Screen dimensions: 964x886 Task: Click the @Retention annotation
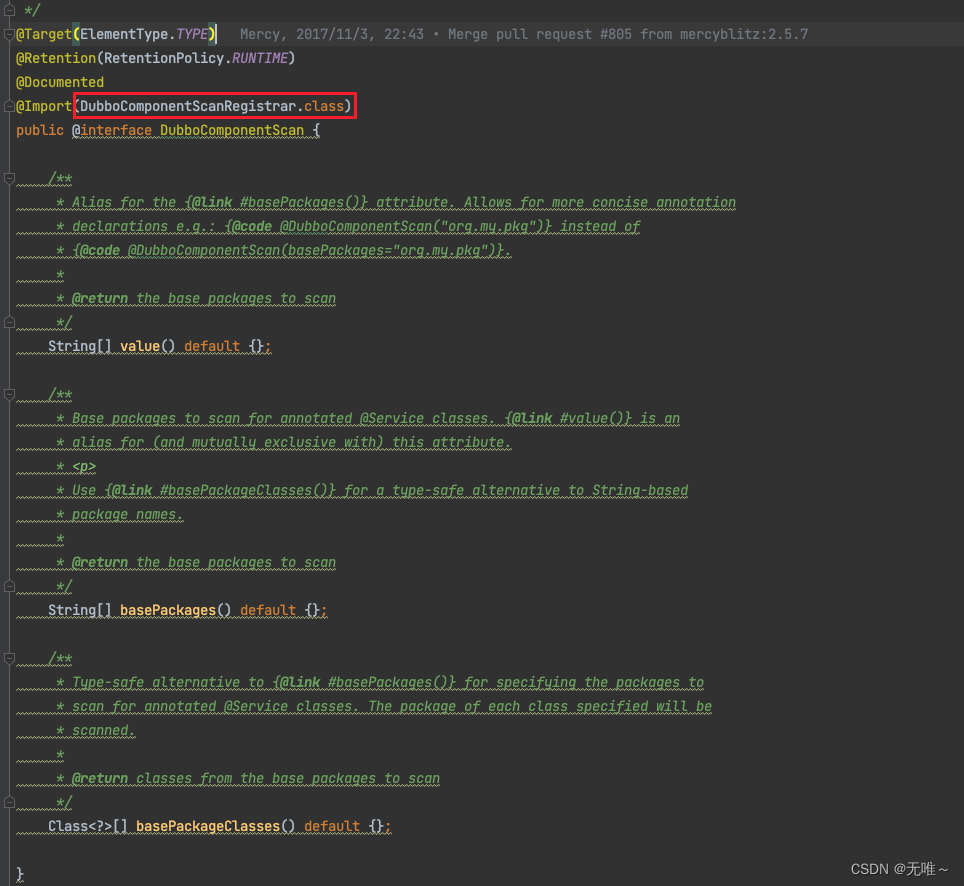pos(56,58)
